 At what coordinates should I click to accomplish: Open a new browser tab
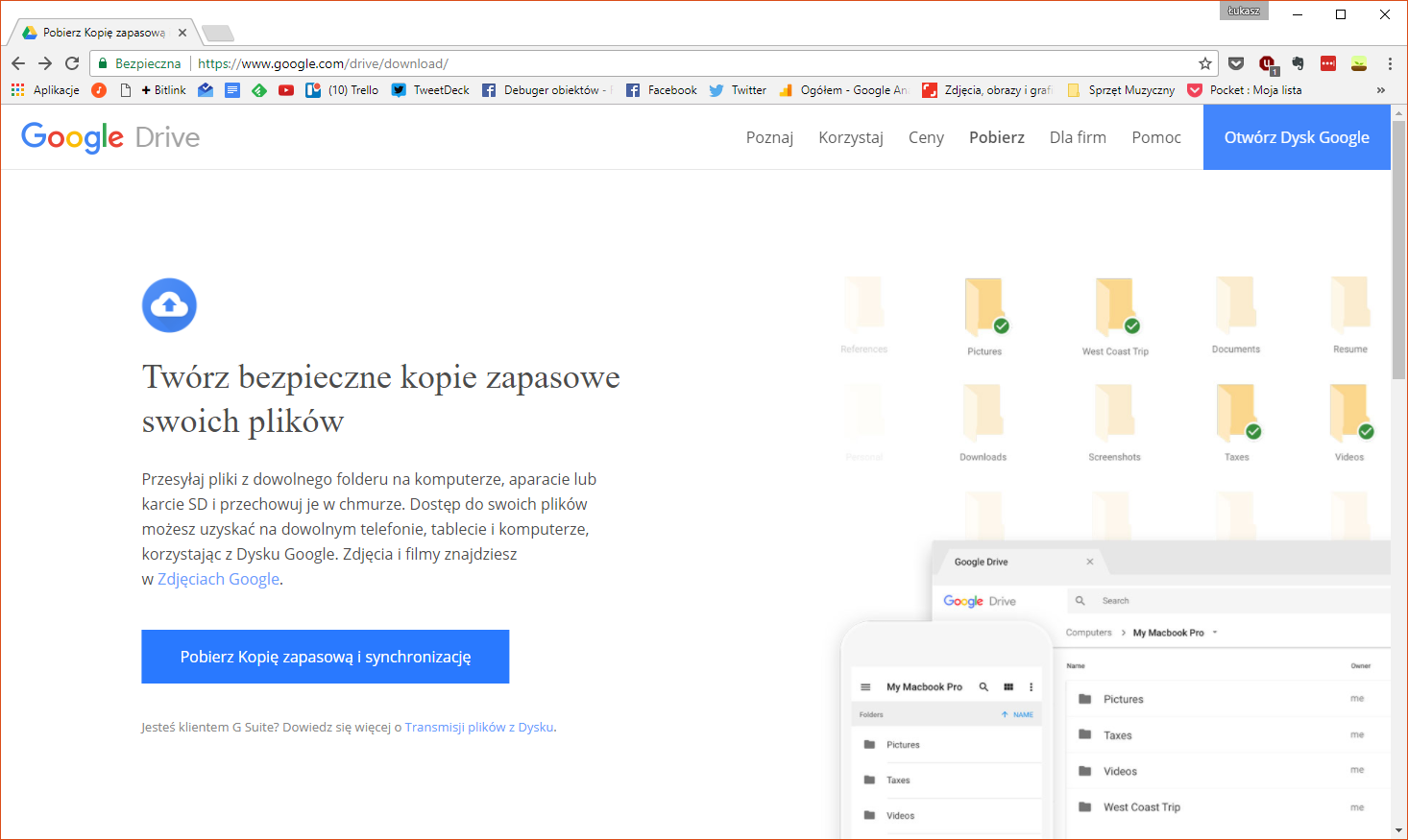218,34
